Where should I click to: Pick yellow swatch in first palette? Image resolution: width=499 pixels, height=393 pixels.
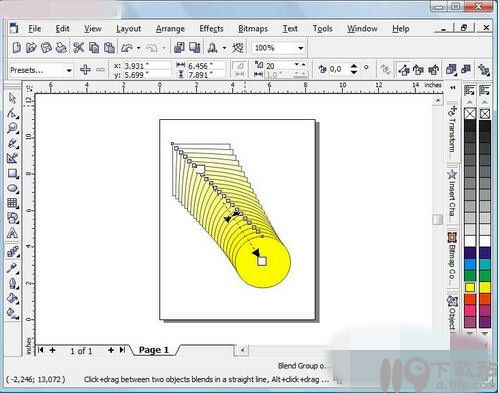tap(470, 287)
